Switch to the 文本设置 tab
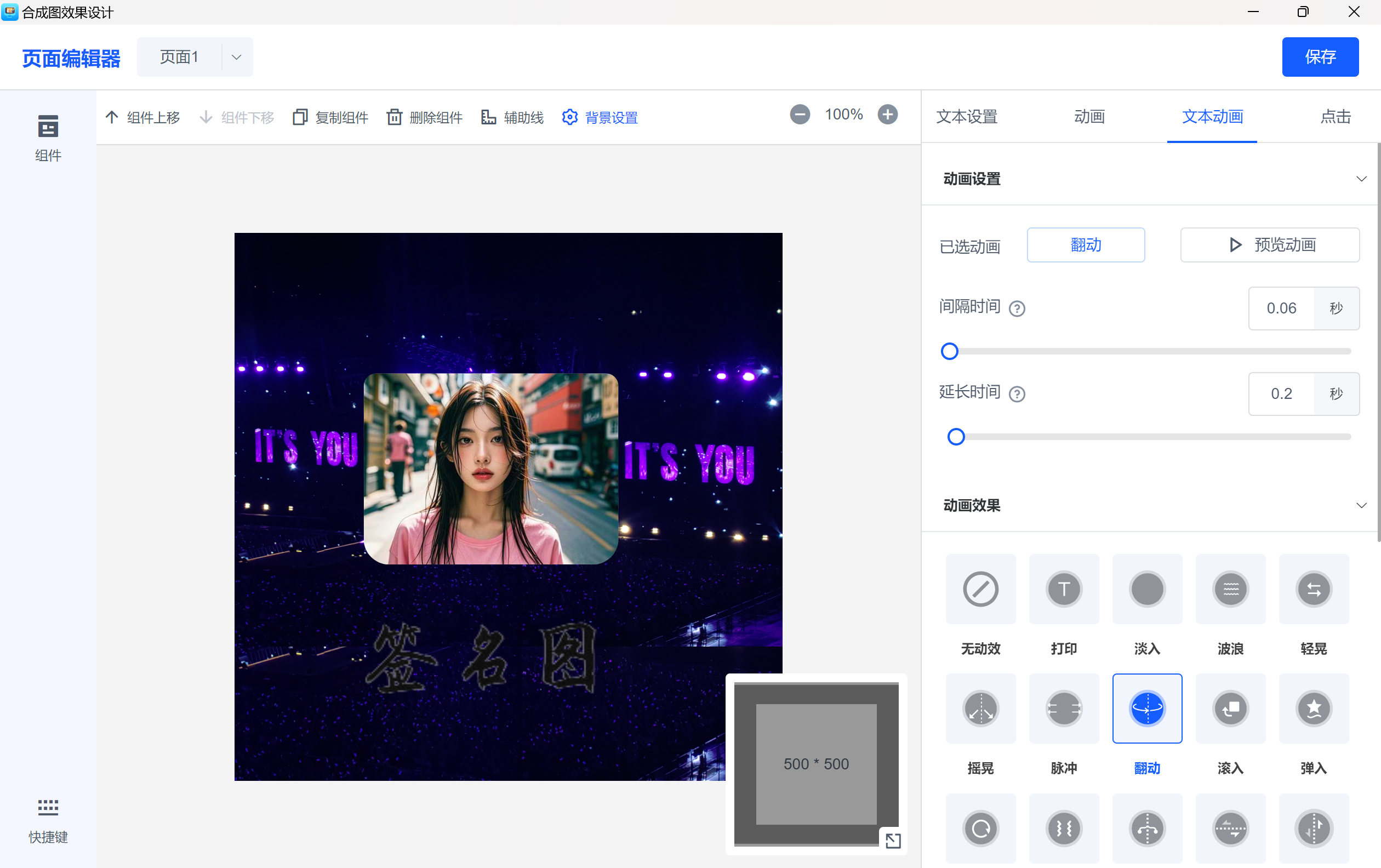1381x868 pixels. click(966, 116)
